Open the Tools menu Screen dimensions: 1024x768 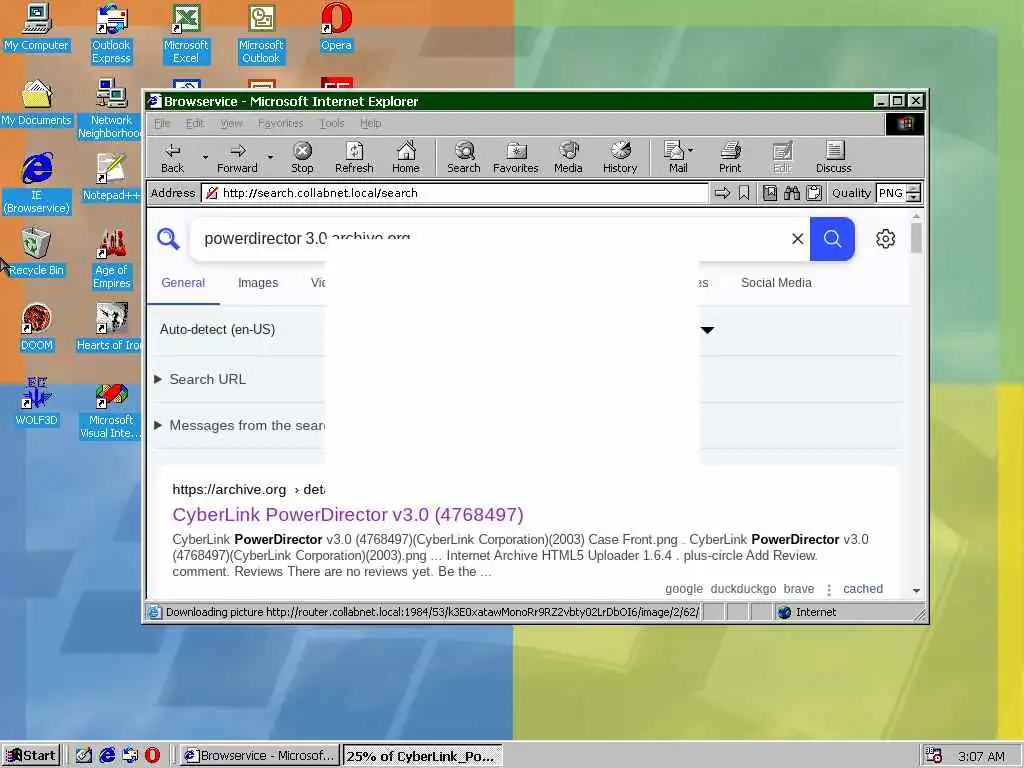point(332,123)
